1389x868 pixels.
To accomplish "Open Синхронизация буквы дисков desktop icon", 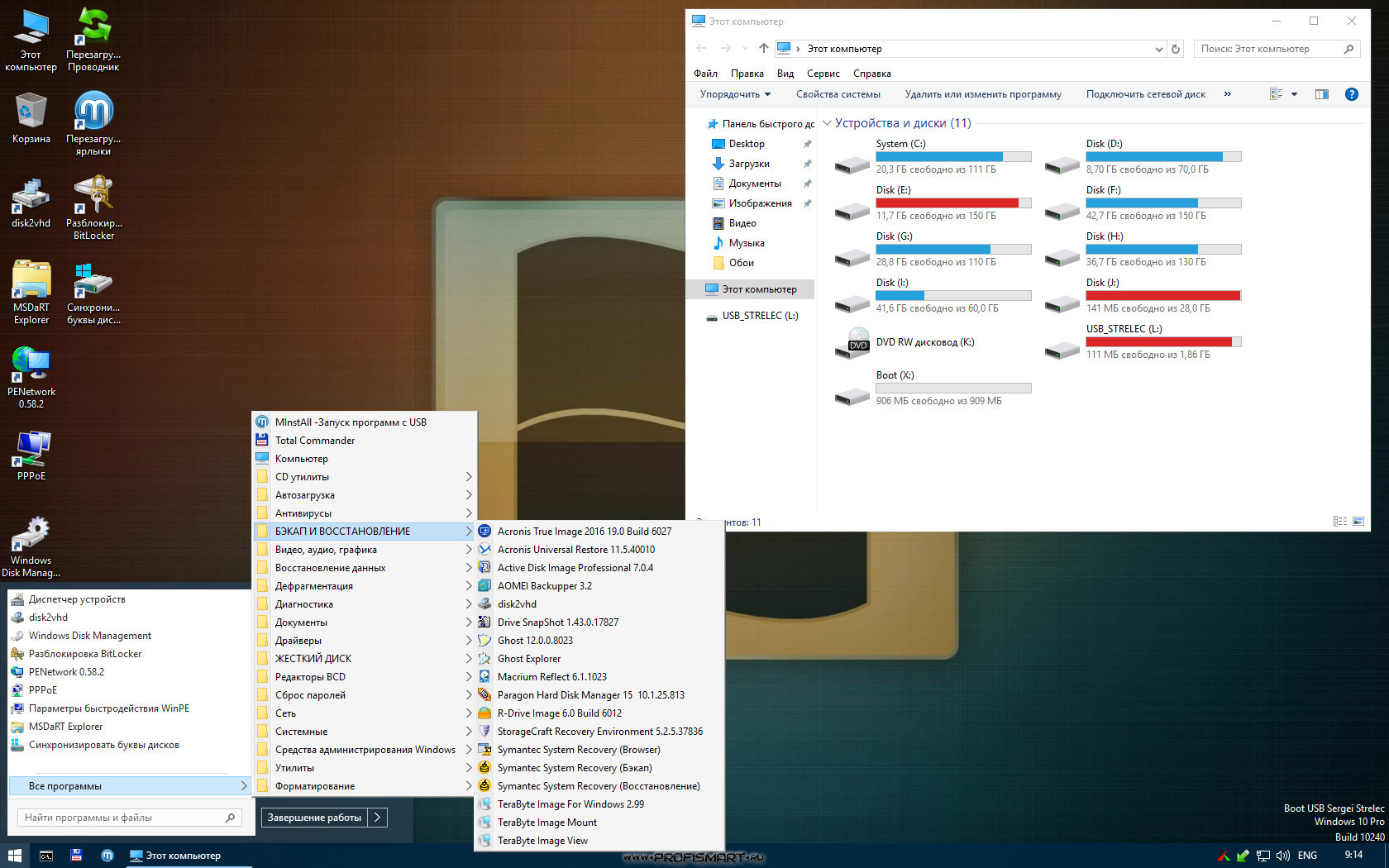I will [x=93, y=293].
